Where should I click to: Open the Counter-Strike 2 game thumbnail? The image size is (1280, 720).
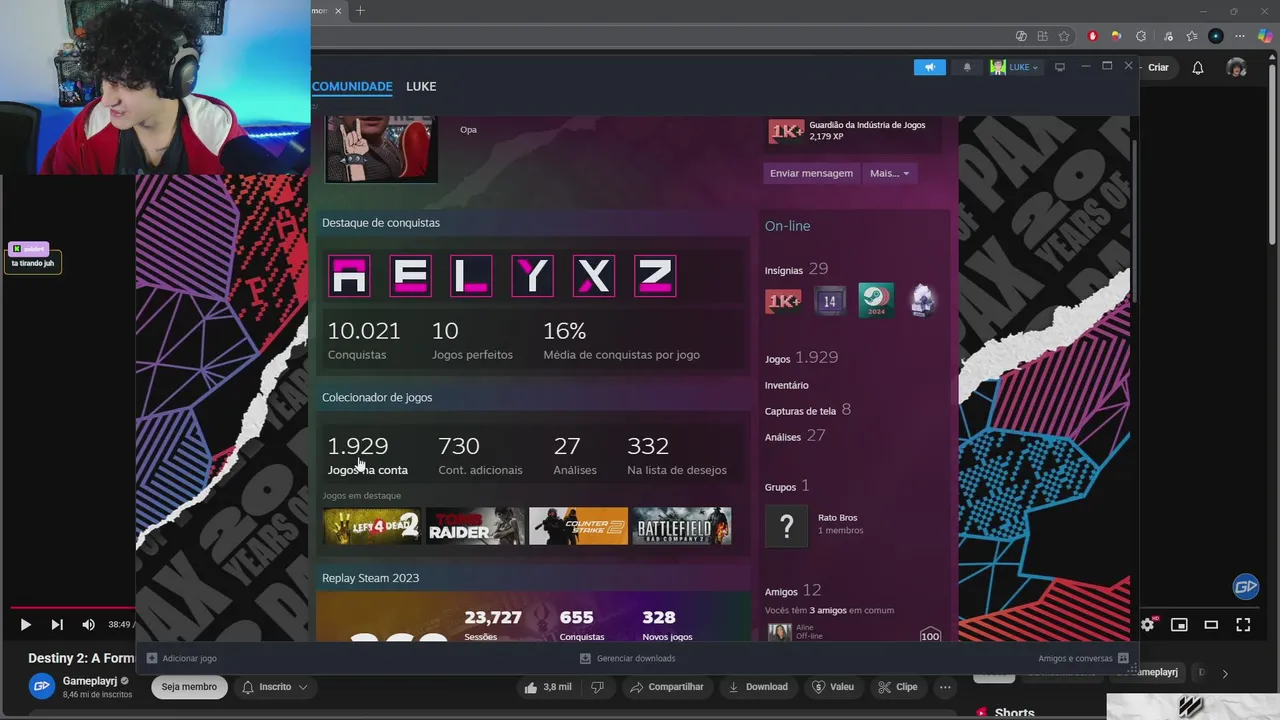tap(578, 526)
